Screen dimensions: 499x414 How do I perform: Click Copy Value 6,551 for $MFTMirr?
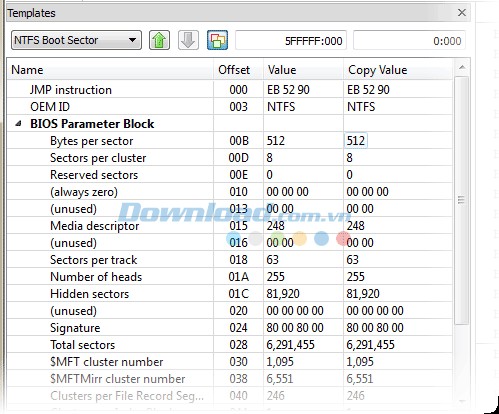(x=360, y=379)
